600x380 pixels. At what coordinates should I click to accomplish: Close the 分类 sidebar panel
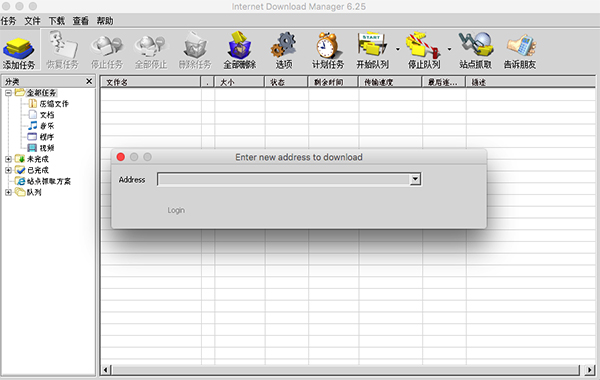(89, 81)
